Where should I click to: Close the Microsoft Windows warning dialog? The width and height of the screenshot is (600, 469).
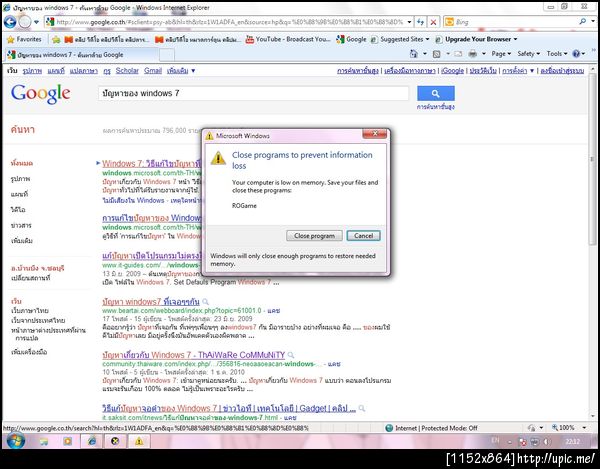point(375,134)
